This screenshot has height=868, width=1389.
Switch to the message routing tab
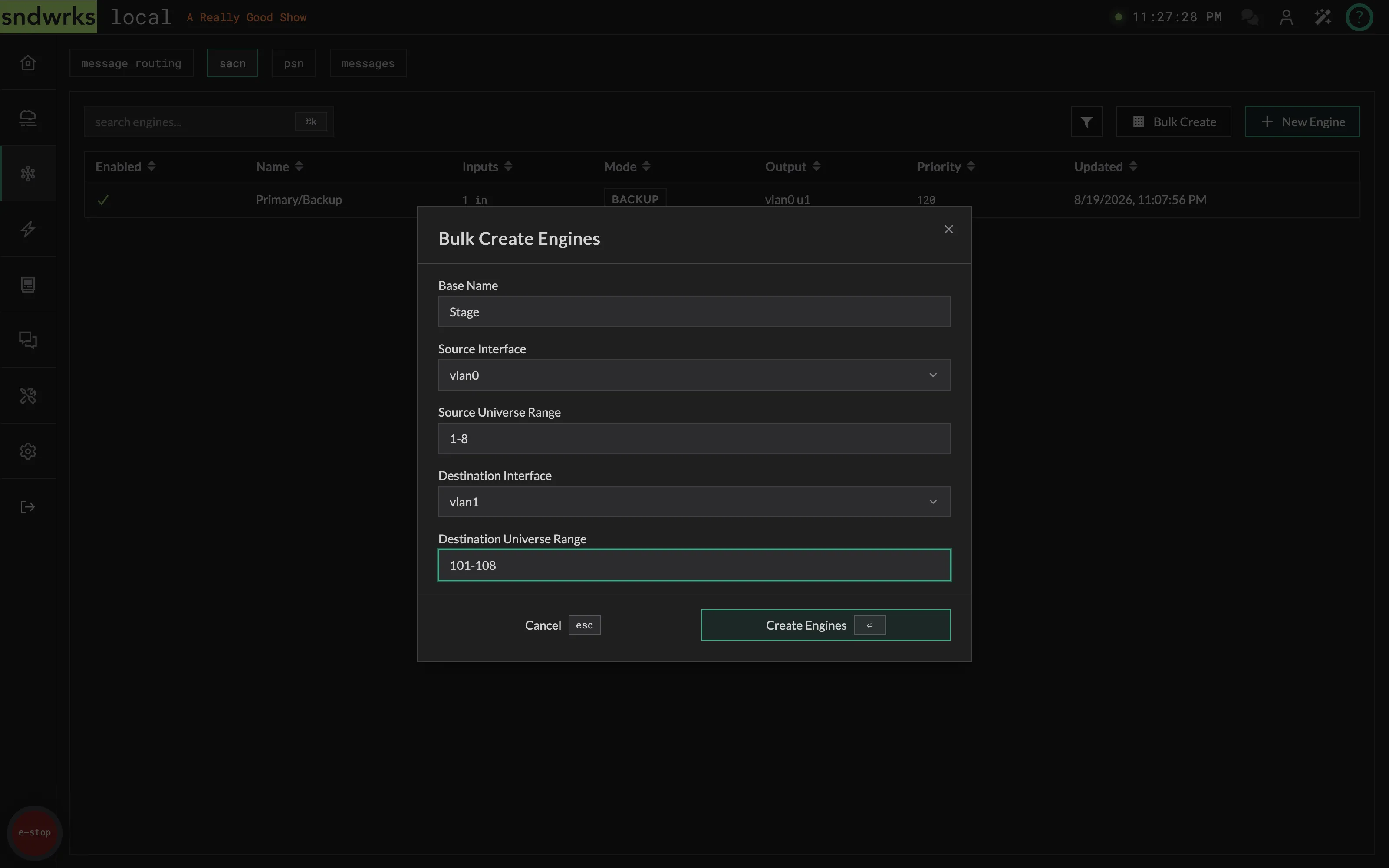[132, 63]
